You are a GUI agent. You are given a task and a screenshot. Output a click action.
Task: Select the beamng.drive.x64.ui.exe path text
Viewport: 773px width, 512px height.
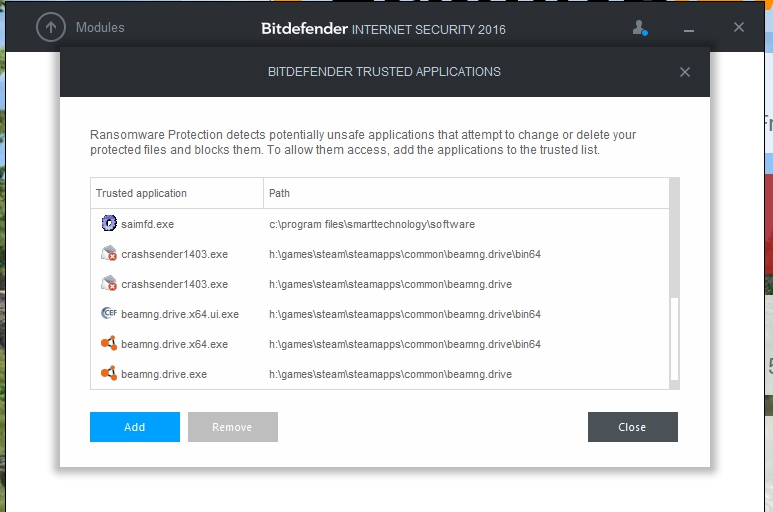405,314
